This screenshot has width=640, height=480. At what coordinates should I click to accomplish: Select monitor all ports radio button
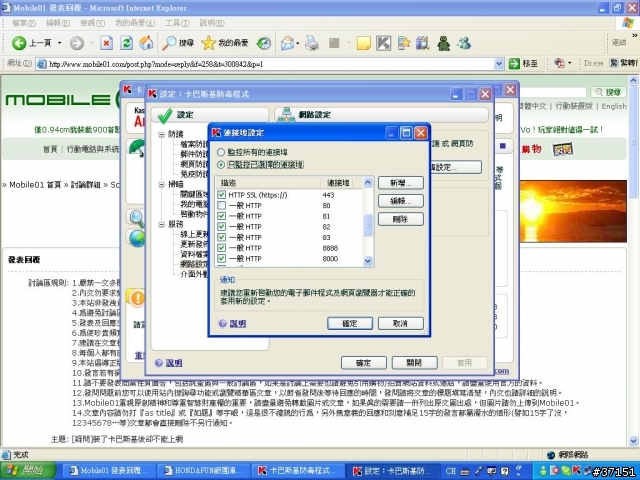coord(221,152)
